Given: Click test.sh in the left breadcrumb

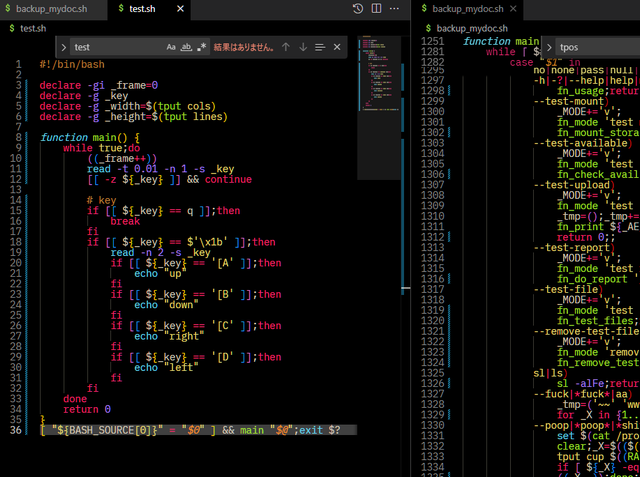Looking at the screenshot, I should (31, 28).
